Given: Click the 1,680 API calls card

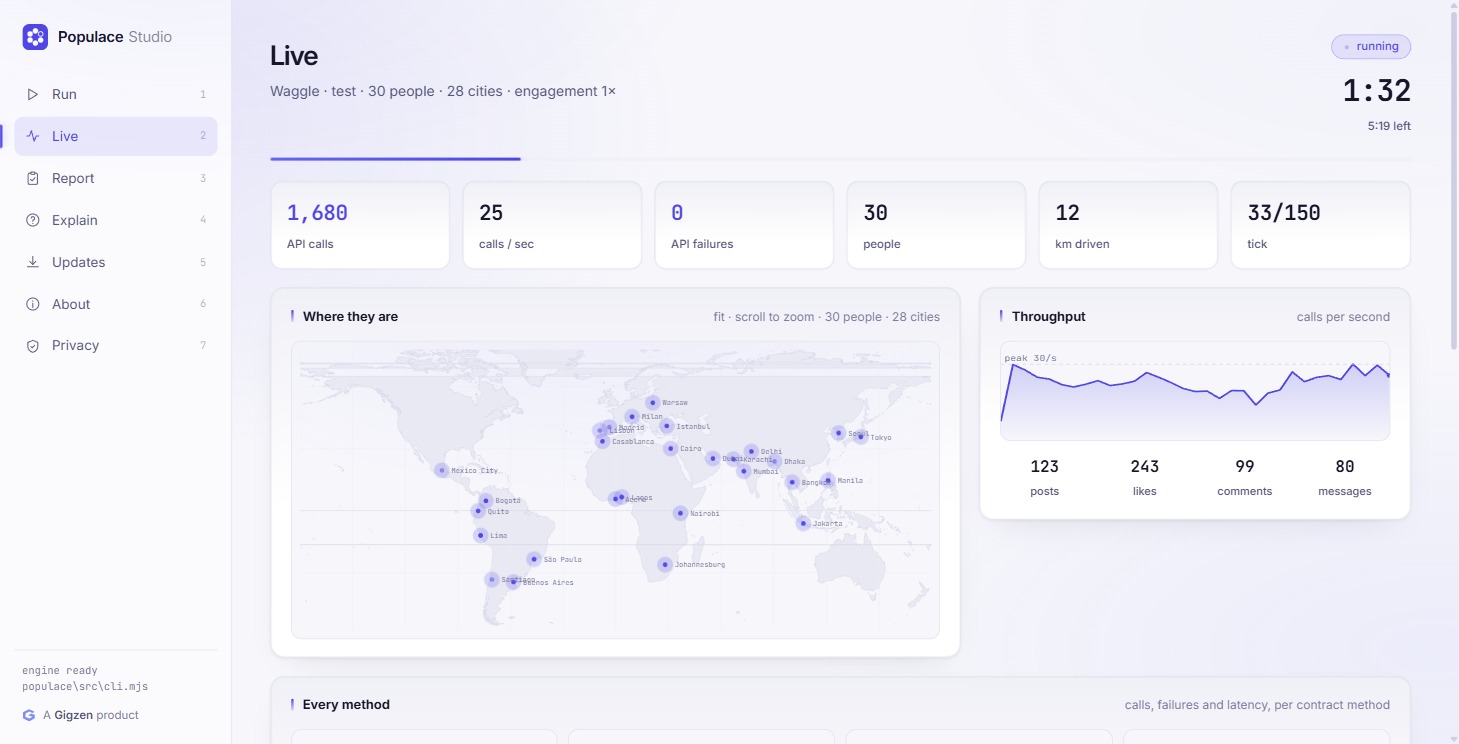Looking at the screenshot, I should 360,225.
